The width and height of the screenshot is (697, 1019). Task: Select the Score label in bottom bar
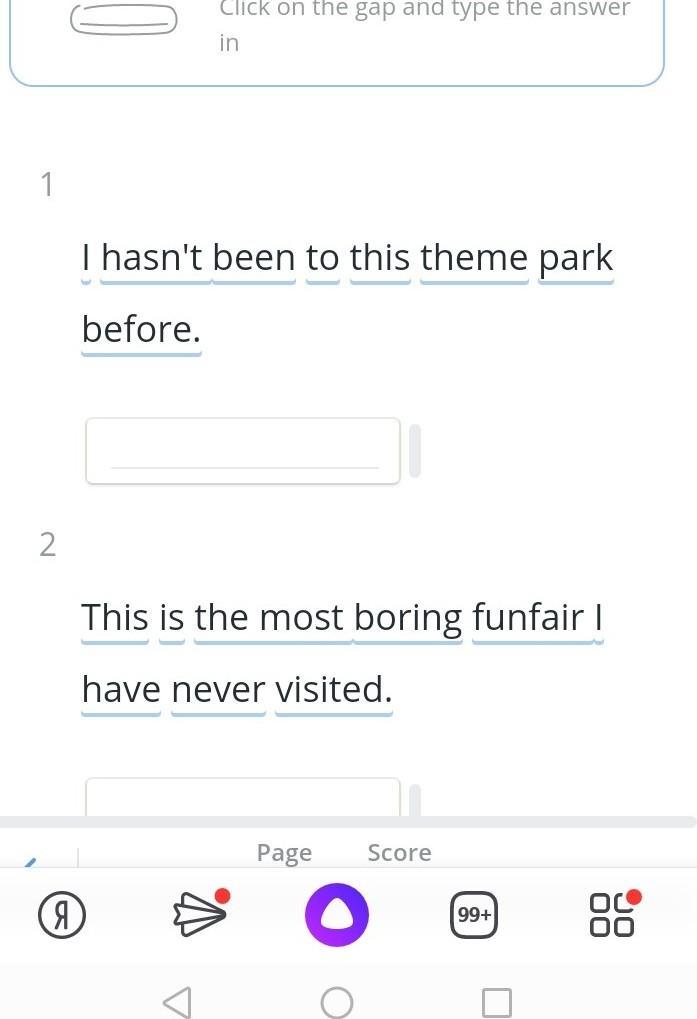pyautogui.click(x=399, y=853)
